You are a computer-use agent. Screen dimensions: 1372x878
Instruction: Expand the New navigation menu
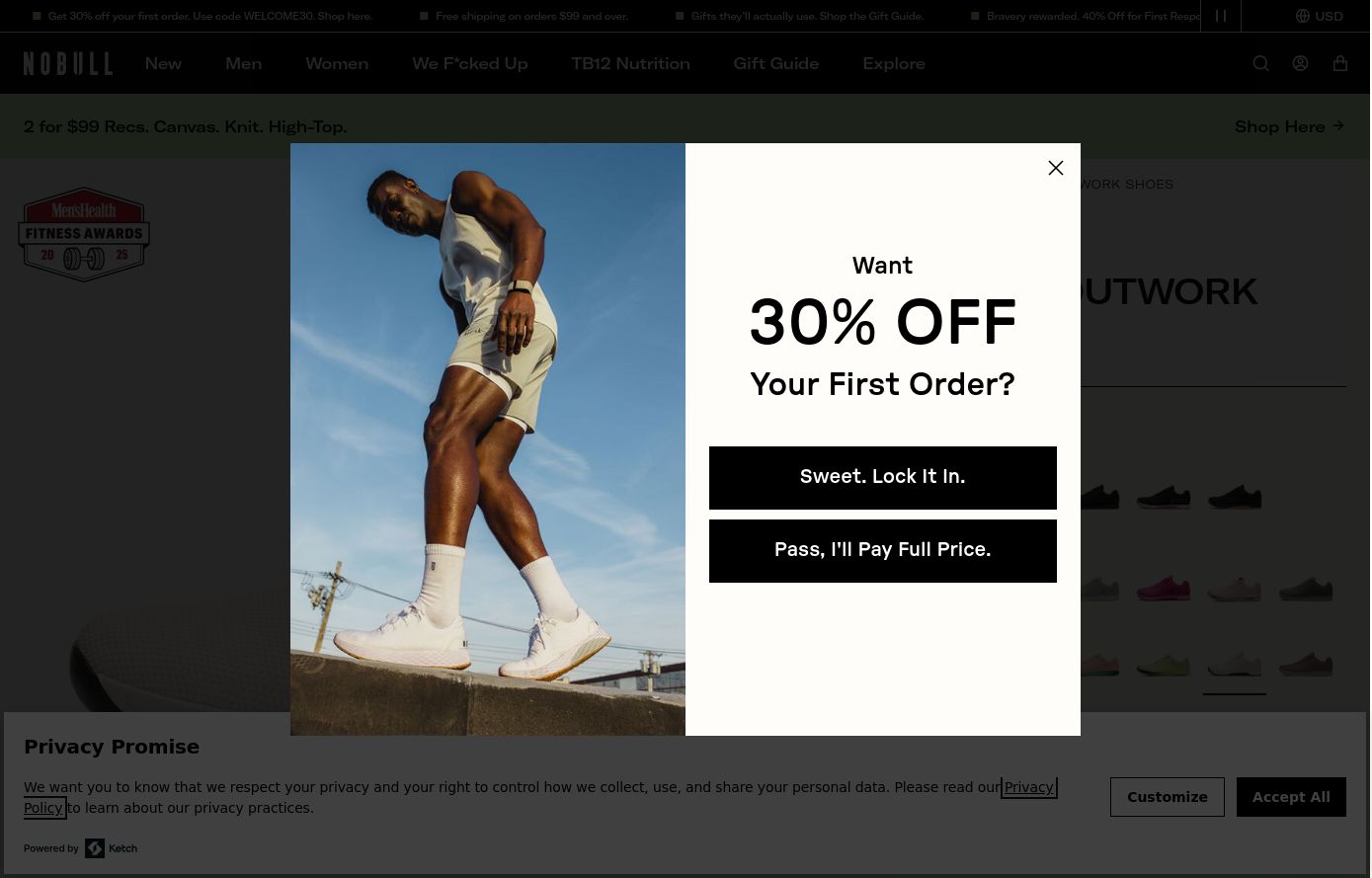163,63
